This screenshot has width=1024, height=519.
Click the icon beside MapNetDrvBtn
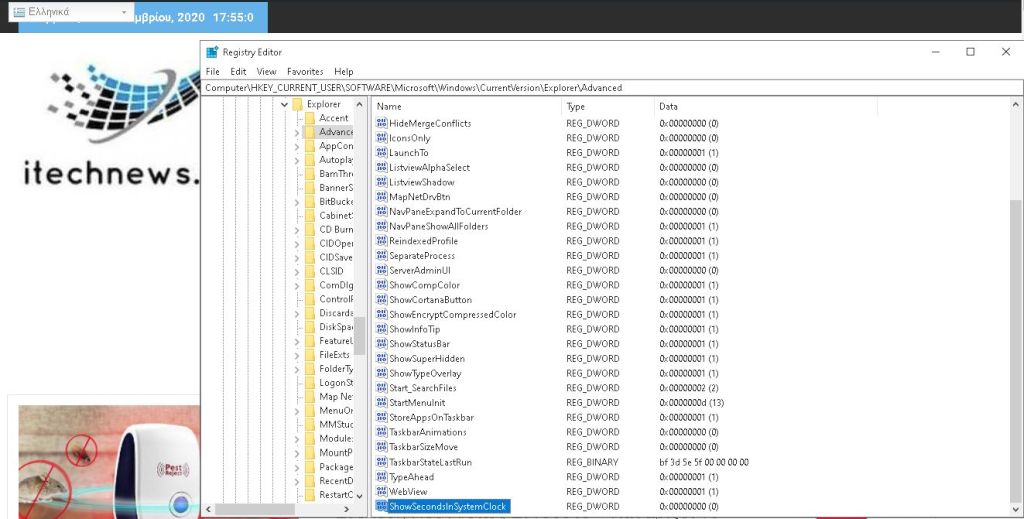point(382,197)
